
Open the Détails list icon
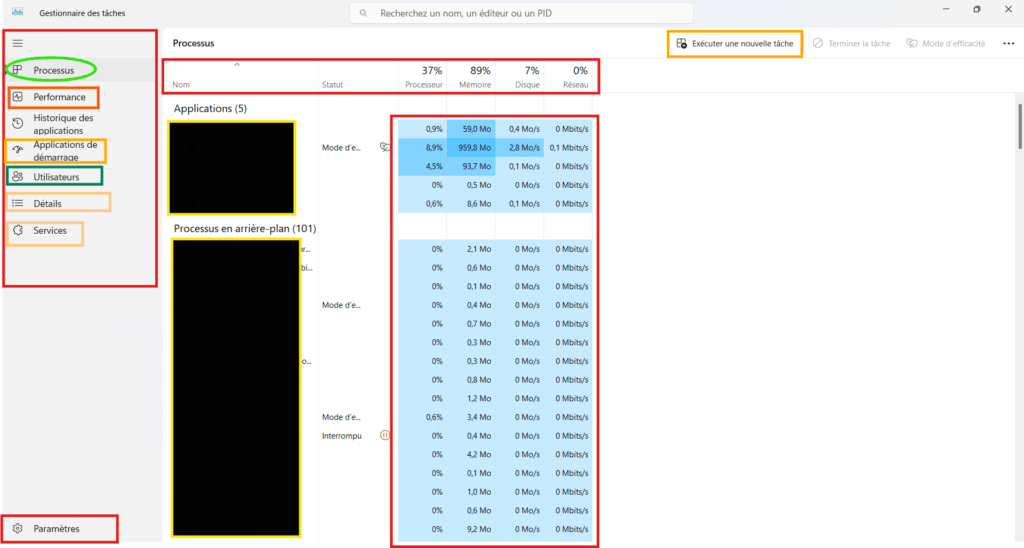click(x=17, y=203)
